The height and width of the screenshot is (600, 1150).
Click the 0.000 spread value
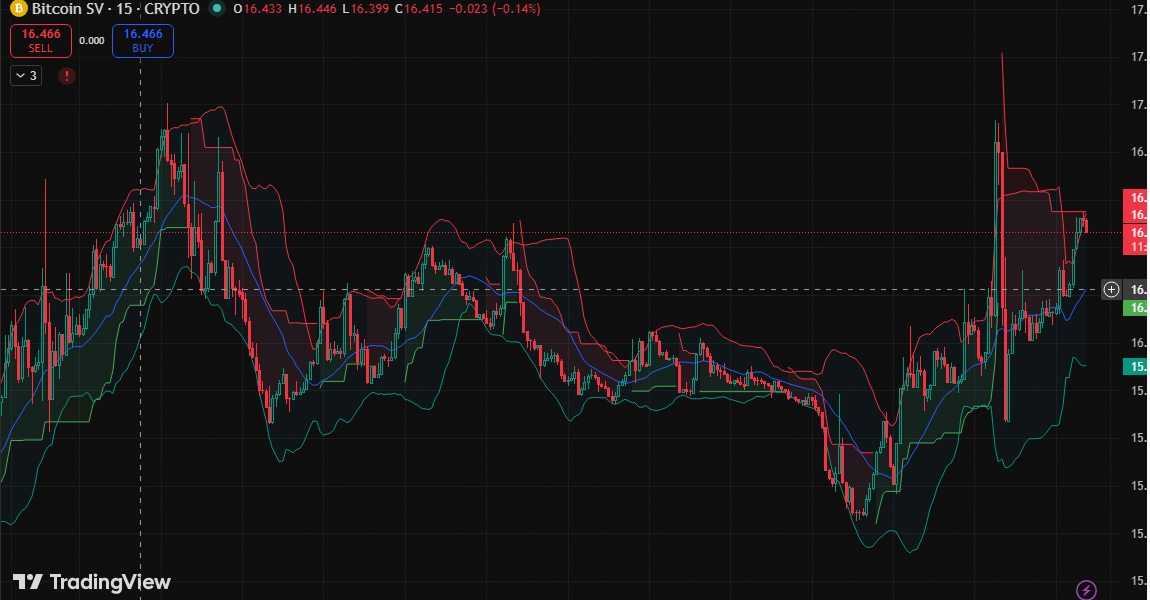click(x=92, y=40)
